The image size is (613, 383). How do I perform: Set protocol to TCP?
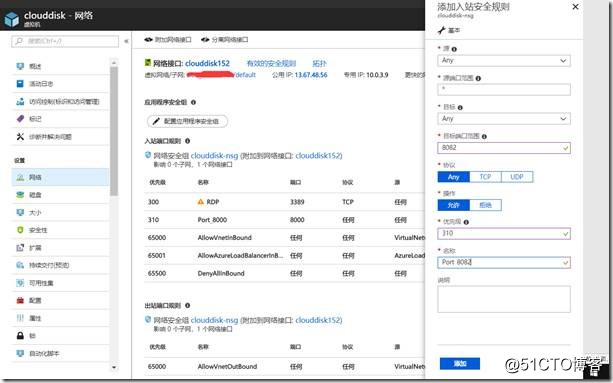click(485, 177)
